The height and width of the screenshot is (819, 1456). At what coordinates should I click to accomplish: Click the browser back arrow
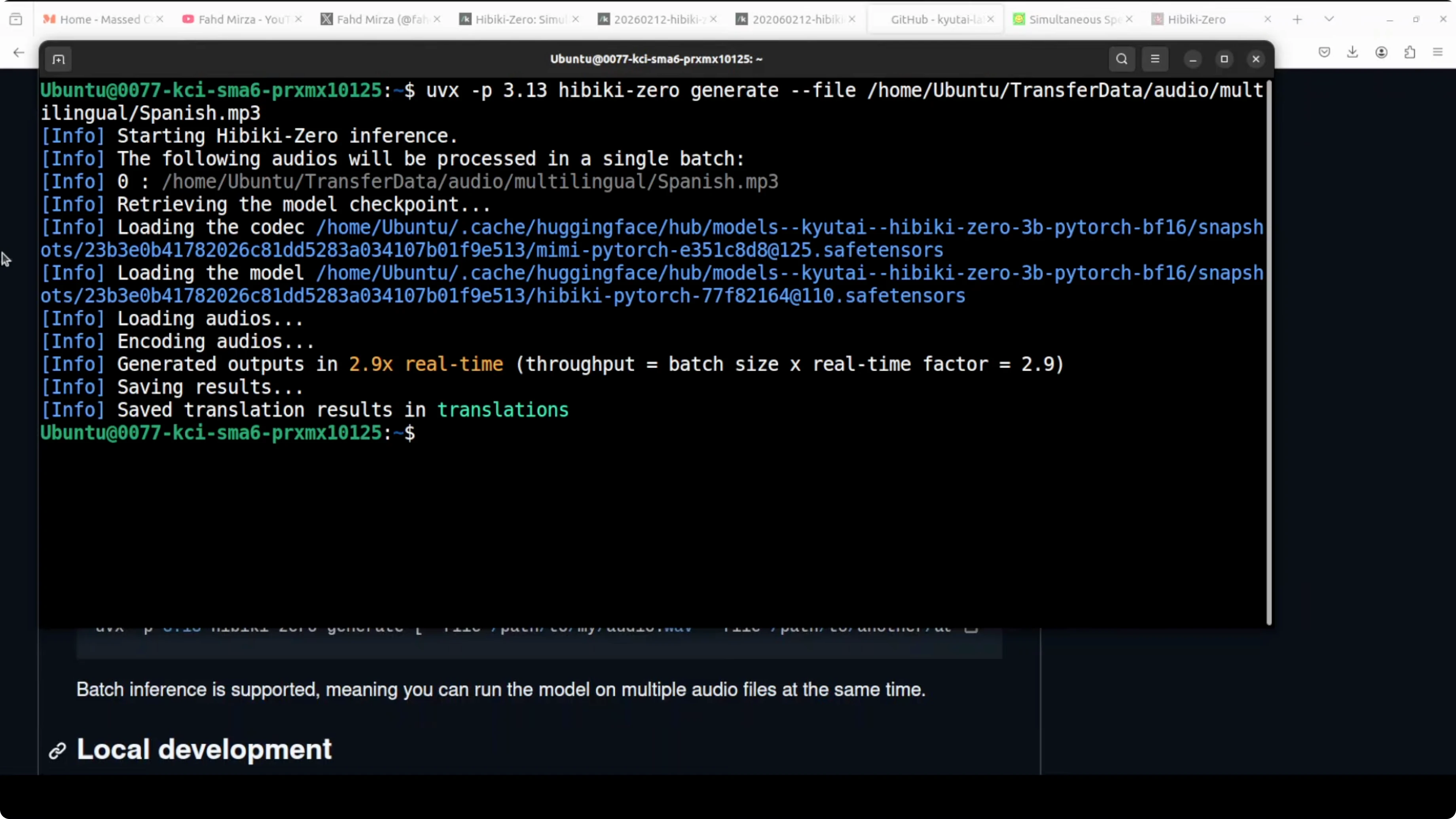19,53
